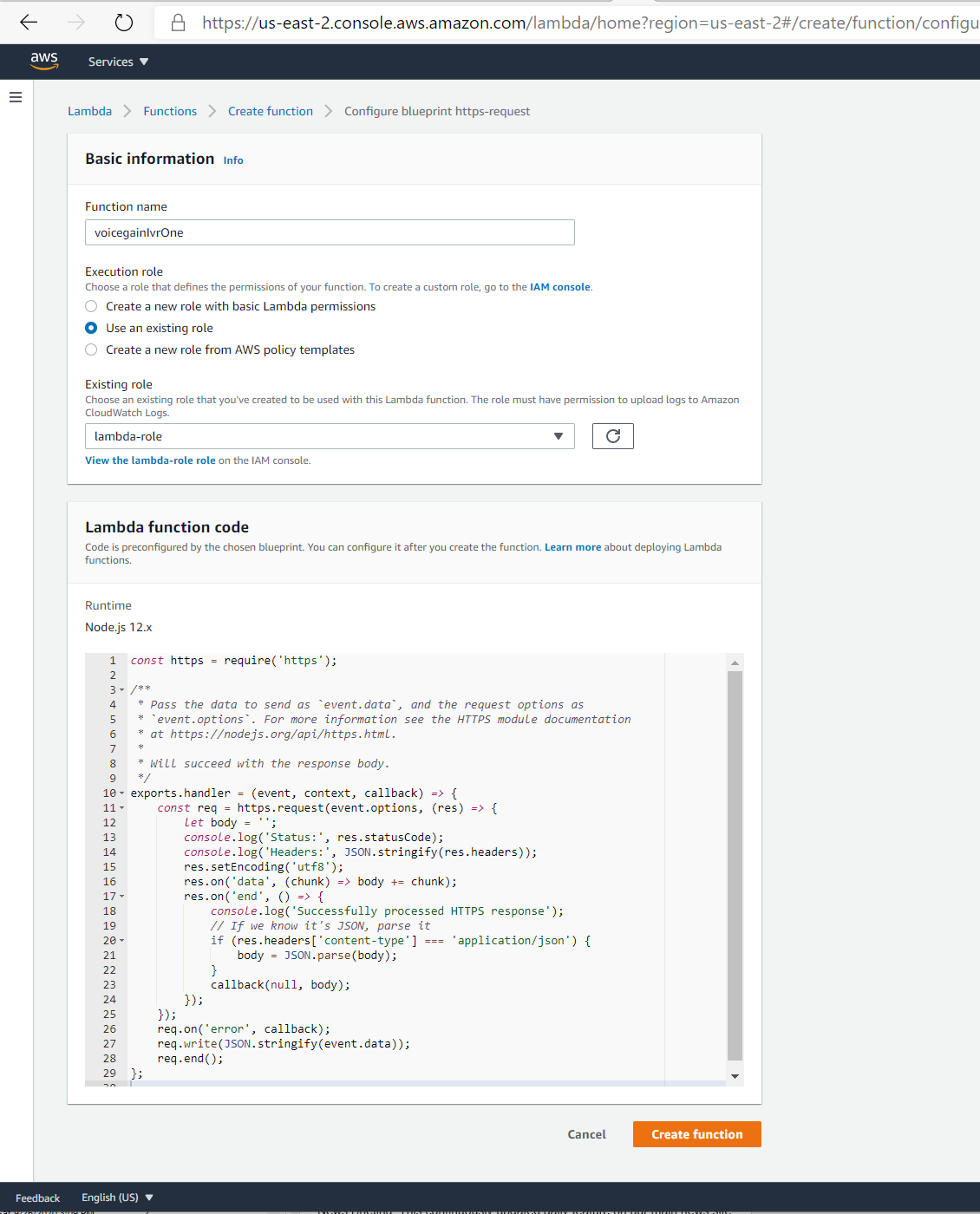Image resolution: width=980 pixels, height=1214 pixels.
Task: Click code line 1 requiring 'https'
Action: 234,661
